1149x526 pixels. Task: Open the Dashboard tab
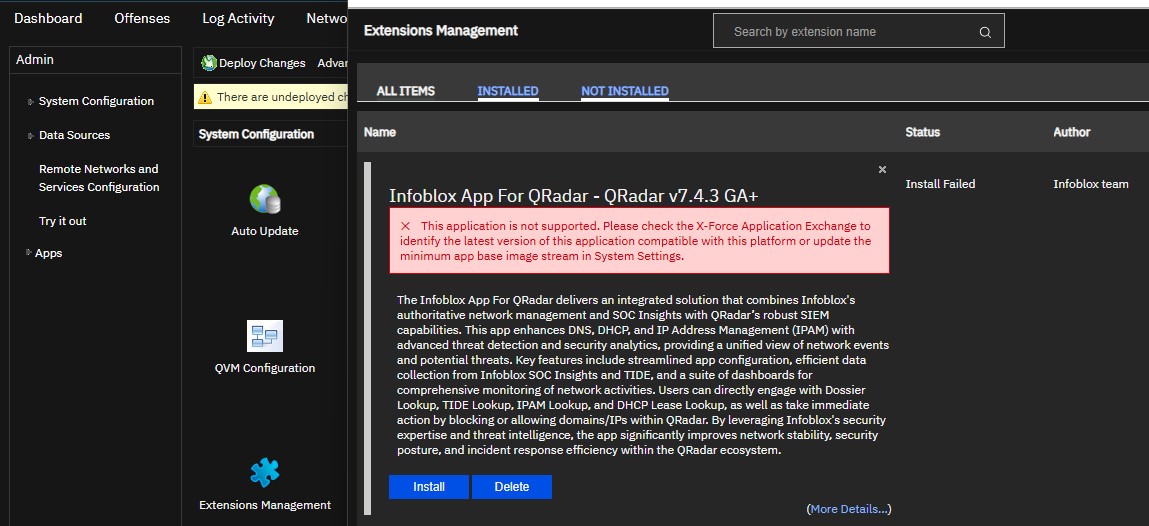[x=48, y=18]
